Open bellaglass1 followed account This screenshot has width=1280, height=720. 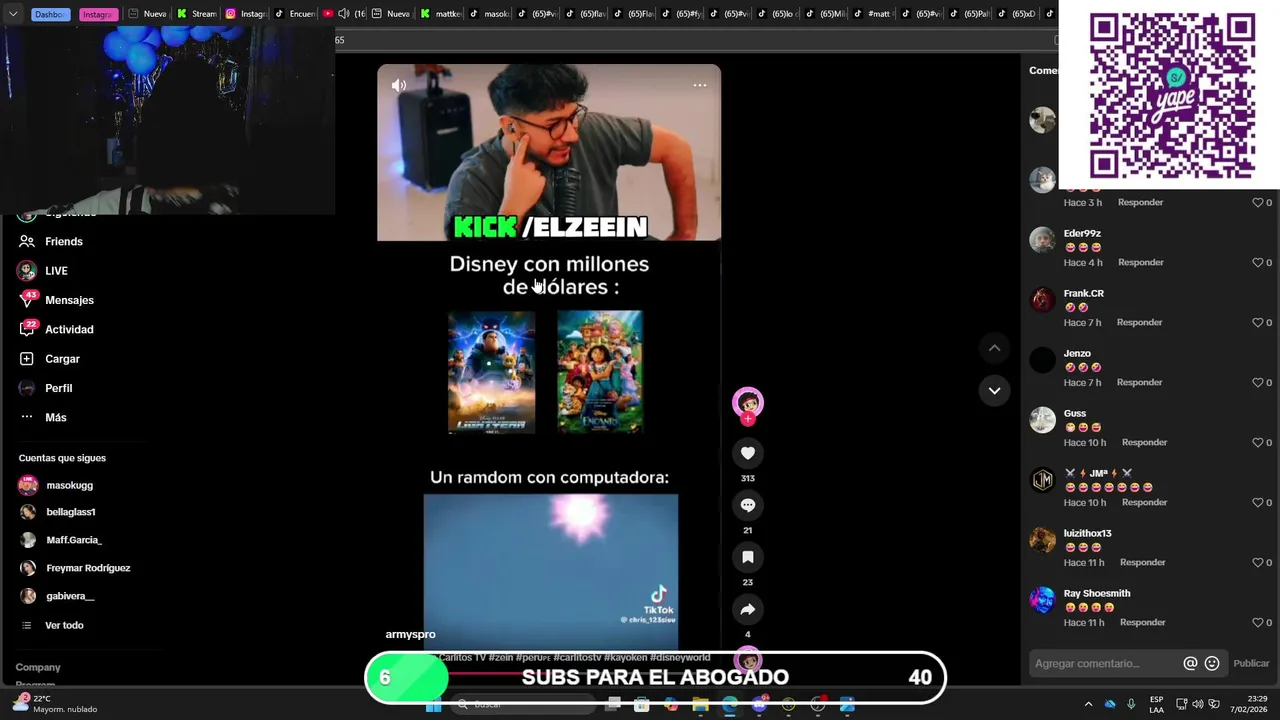pyautogui.click(x=58, y=512)
